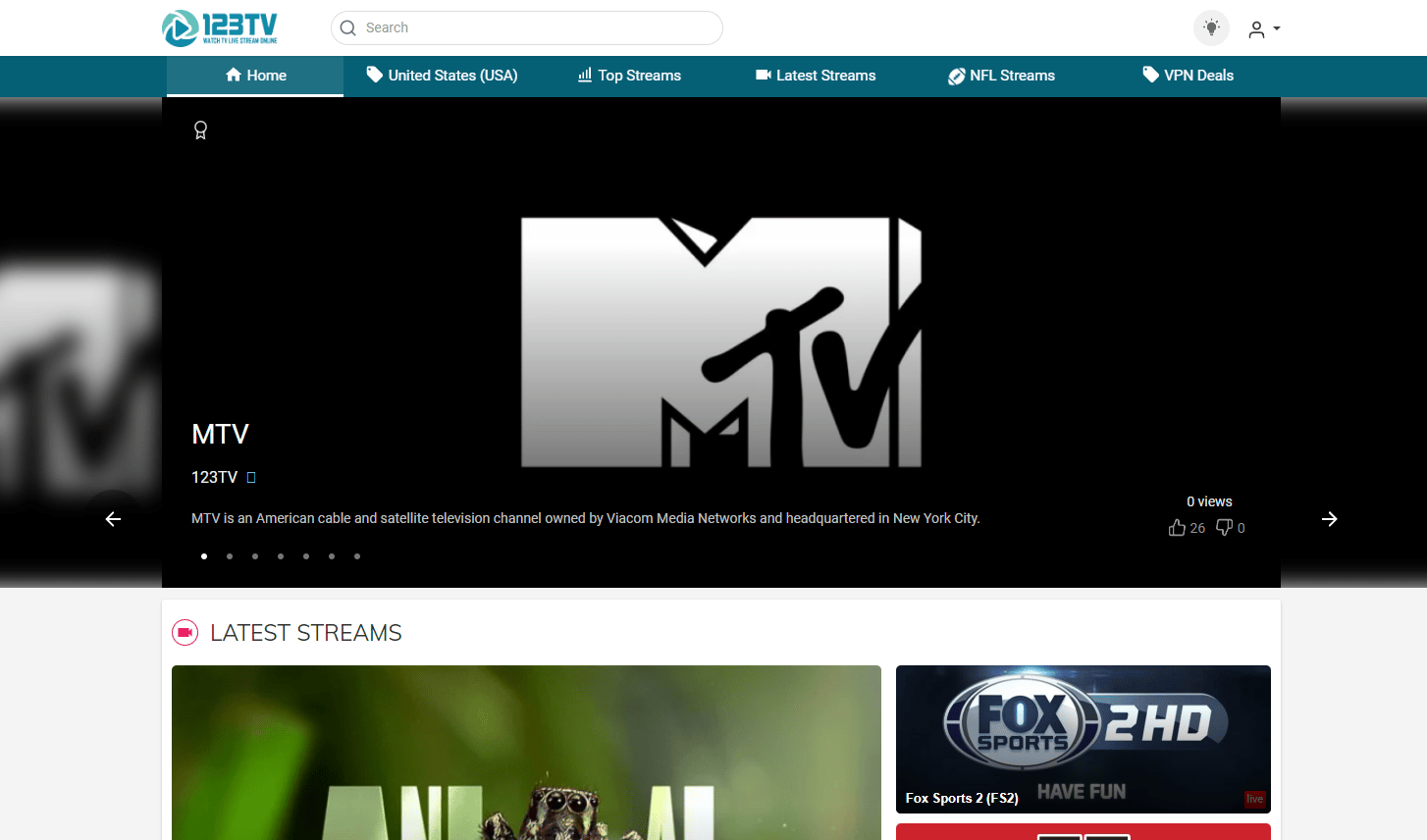
Task: Click the thumbs up like icon
Action: point(1177,528)
